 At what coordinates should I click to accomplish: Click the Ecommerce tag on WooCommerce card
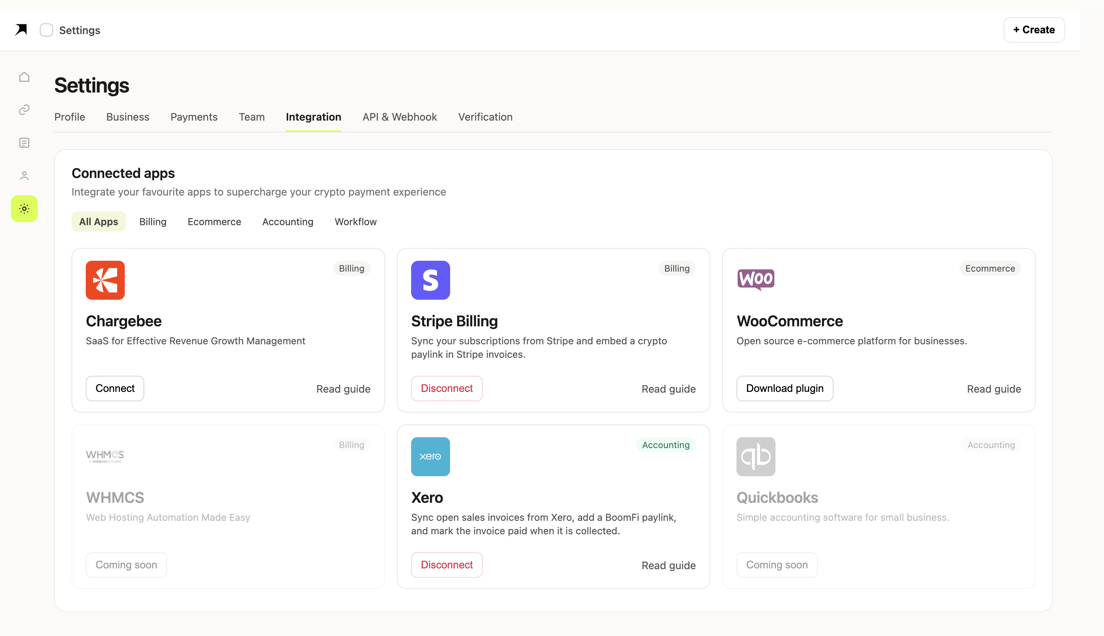pos(990,268)
